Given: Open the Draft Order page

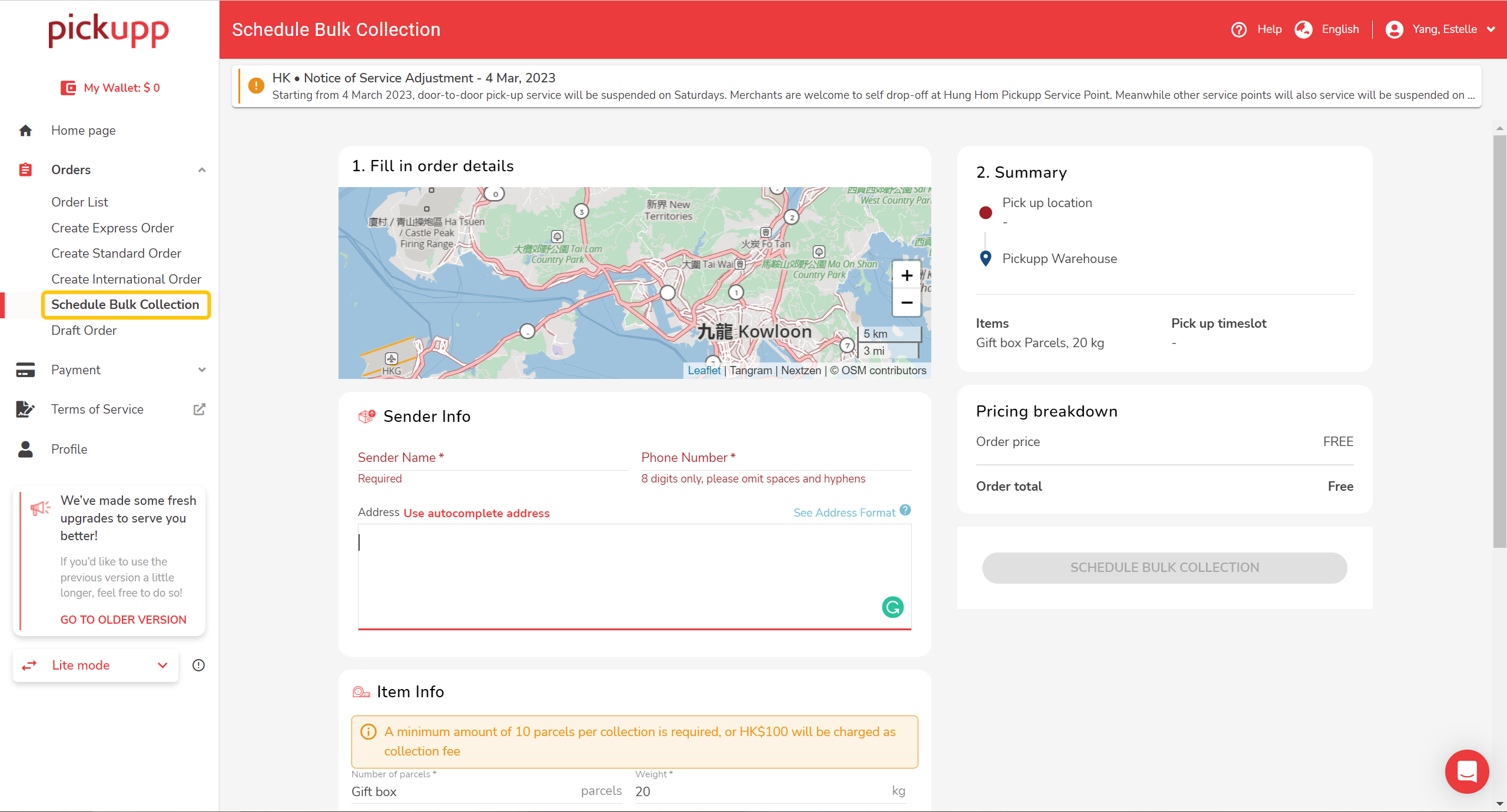Looking at the screenshot, I should [84, 330].
